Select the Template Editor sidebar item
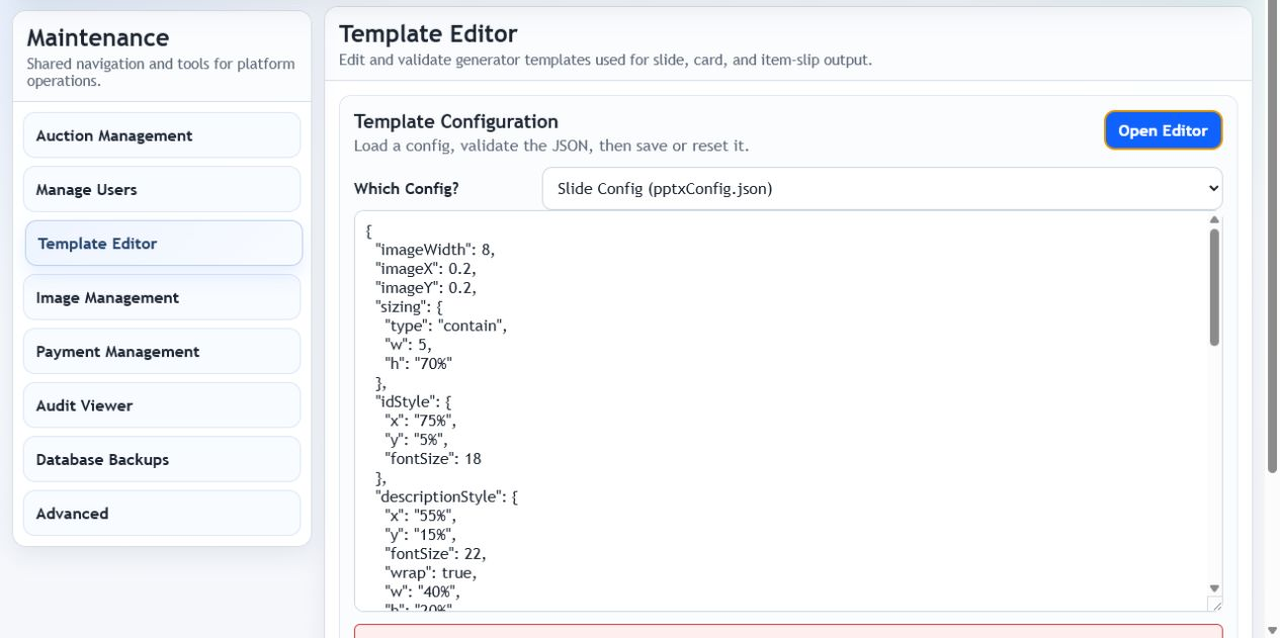The width and height of the screenshot is (1280, 639). [x=164, y=243]
